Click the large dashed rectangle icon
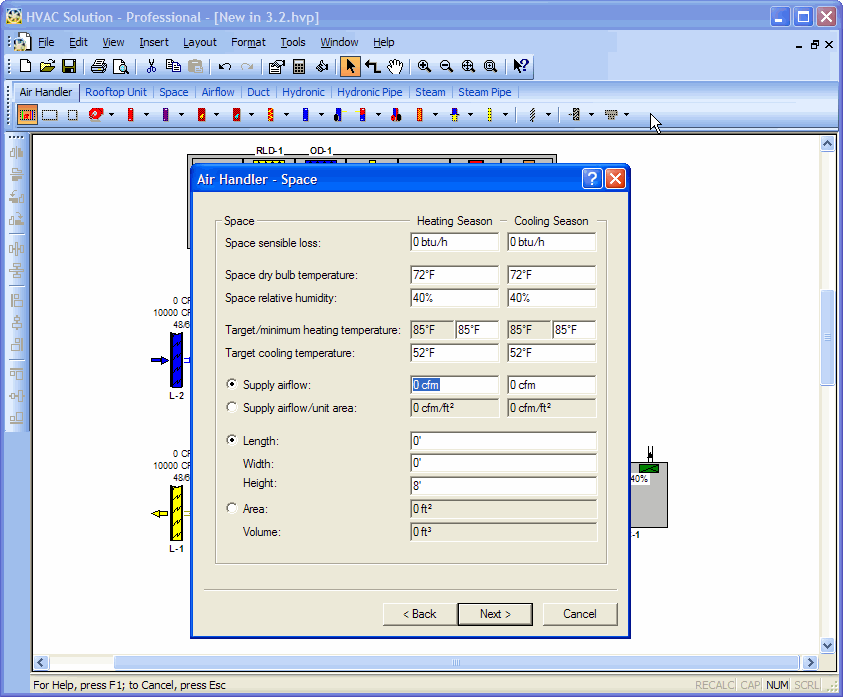This screenshot has width=843, height=697. 49,115
